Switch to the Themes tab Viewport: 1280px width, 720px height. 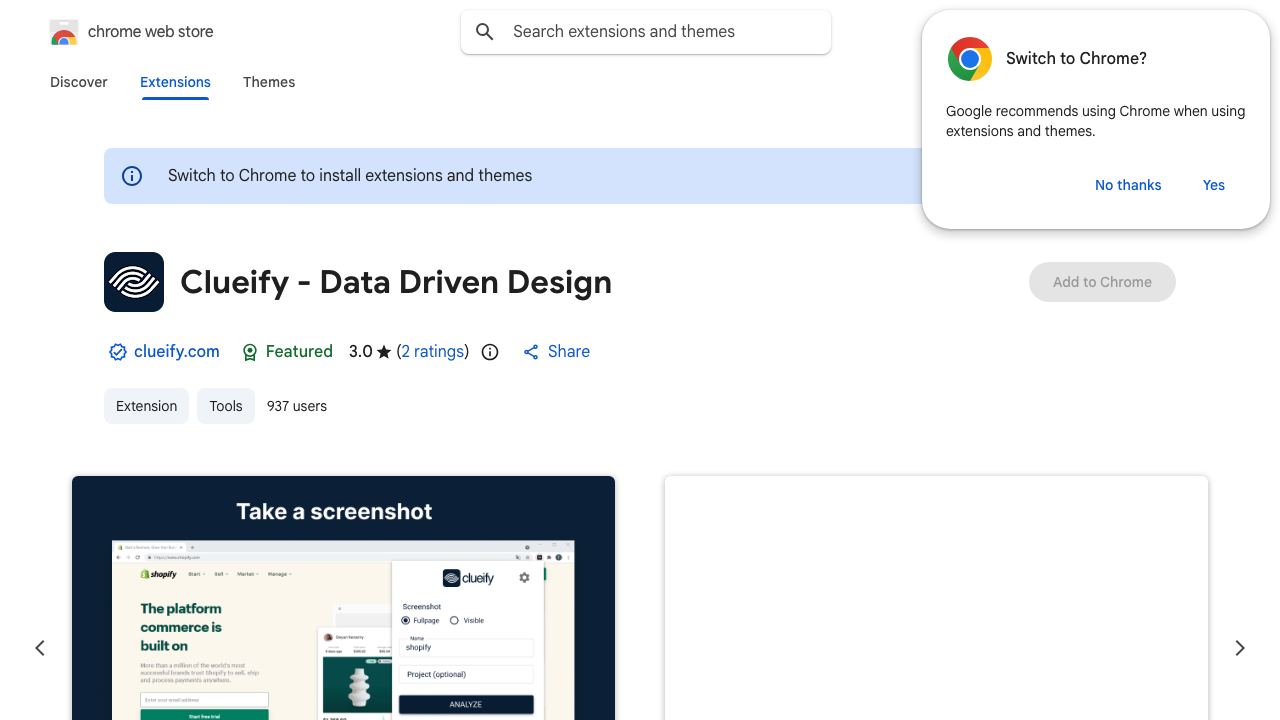pyautogui.click(x=269, y=82)
